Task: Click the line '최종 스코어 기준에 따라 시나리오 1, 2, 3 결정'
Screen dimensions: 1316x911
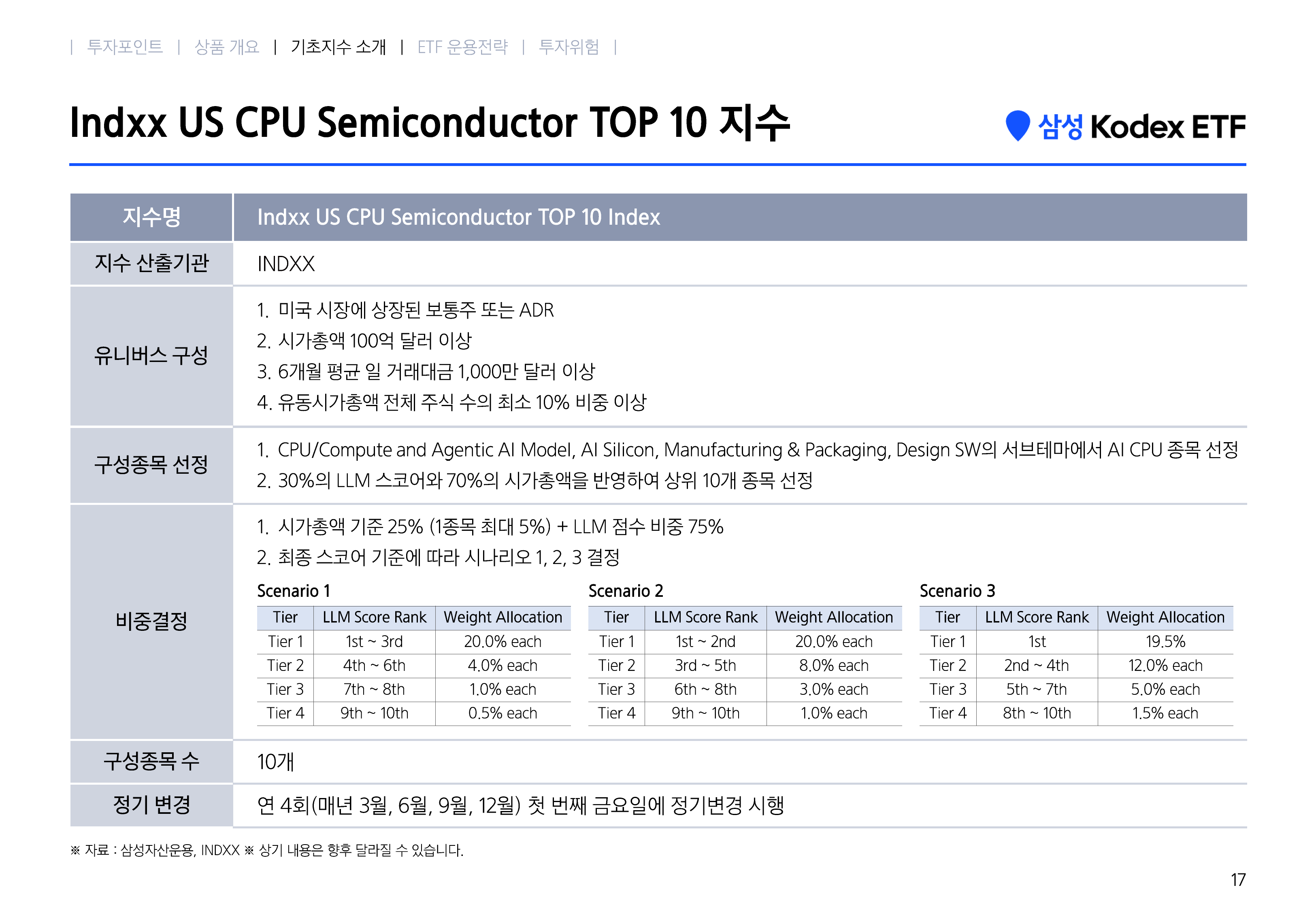Action: click(x=449, y=557)
